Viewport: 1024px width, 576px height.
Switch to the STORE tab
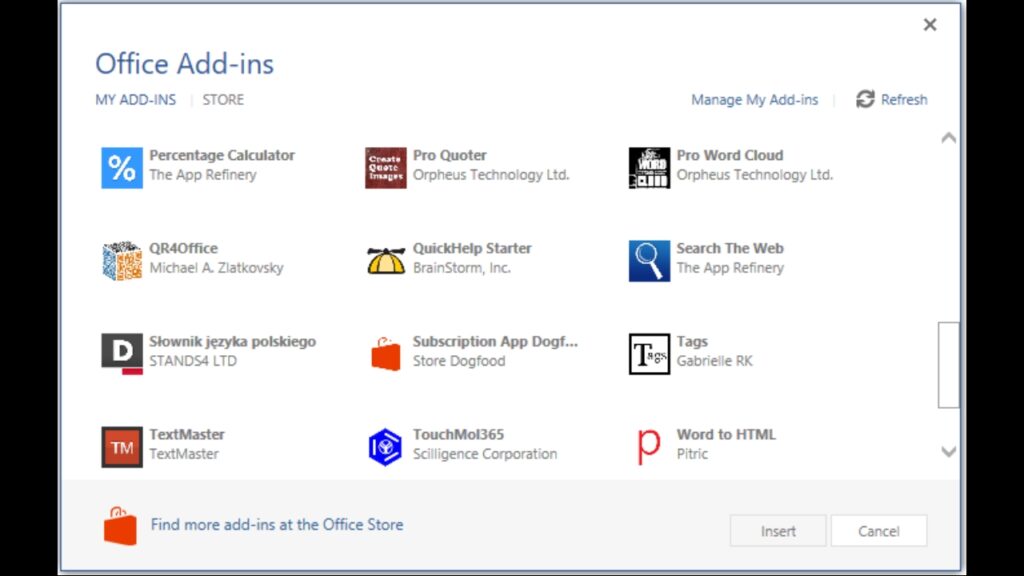[222, 99]
